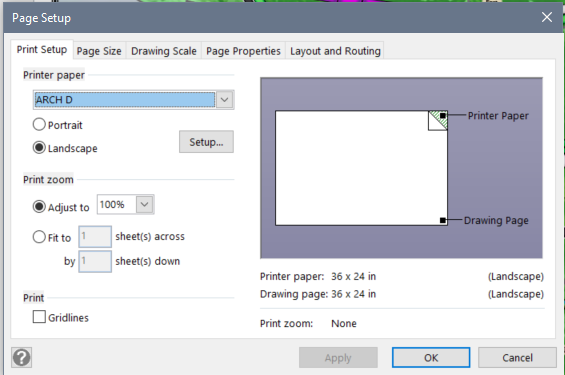This screenshot has height=375, width=565.
Task: Close the Page Setup dialog
Action: point(547,17)
